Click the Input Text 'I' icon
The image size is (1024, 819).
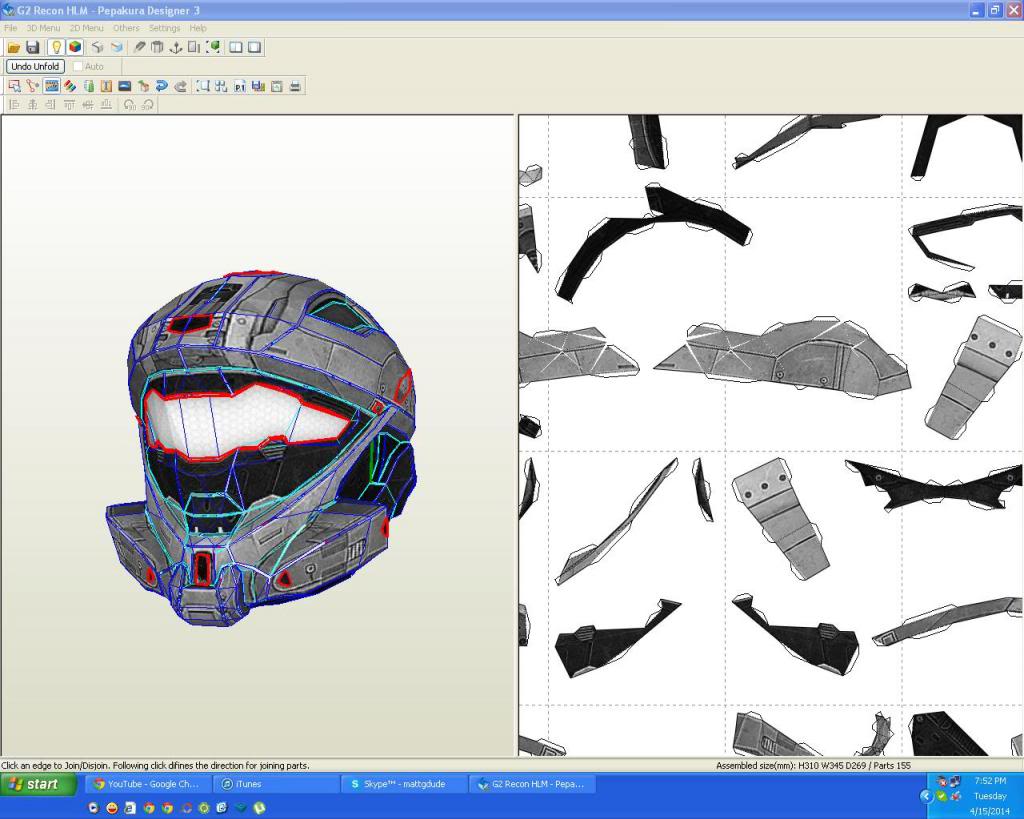point(106,86)
